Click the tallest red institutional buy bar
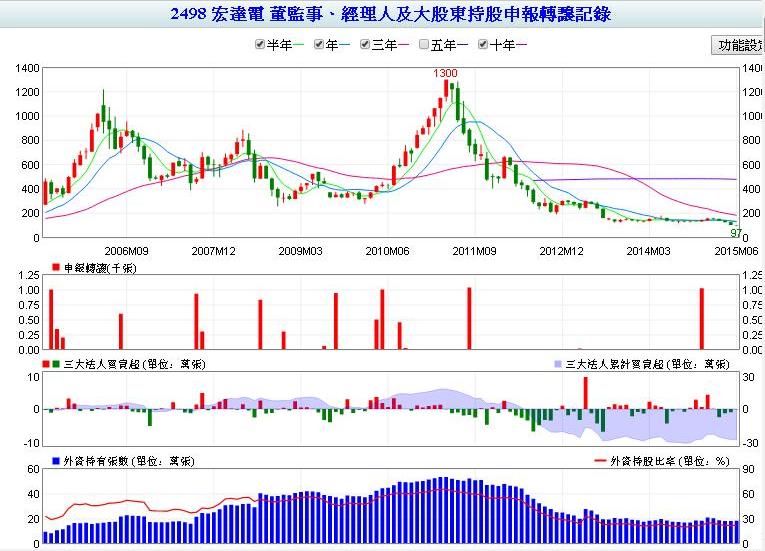The height and width of the screenshot is (551, 765). [x=585, y=393]
